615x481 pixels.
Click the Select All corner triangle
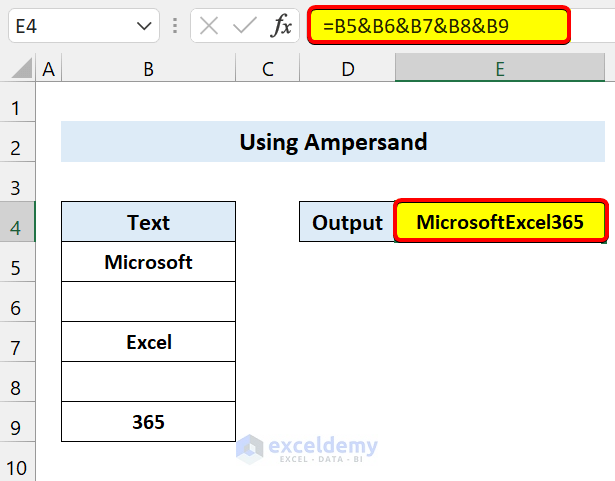click(22, 68)
